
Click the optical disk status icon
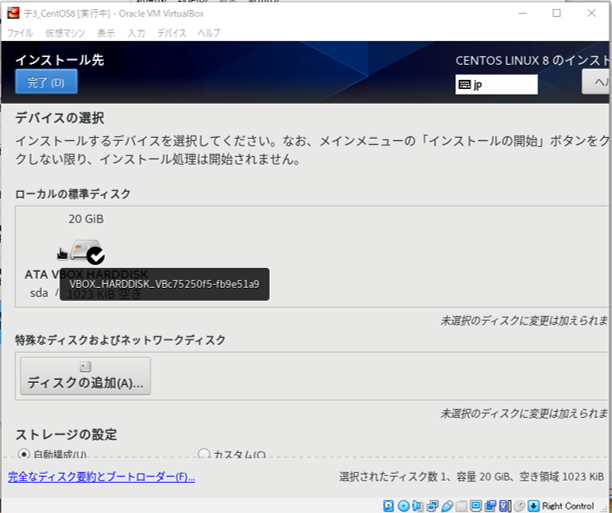(x=404, y=506)
